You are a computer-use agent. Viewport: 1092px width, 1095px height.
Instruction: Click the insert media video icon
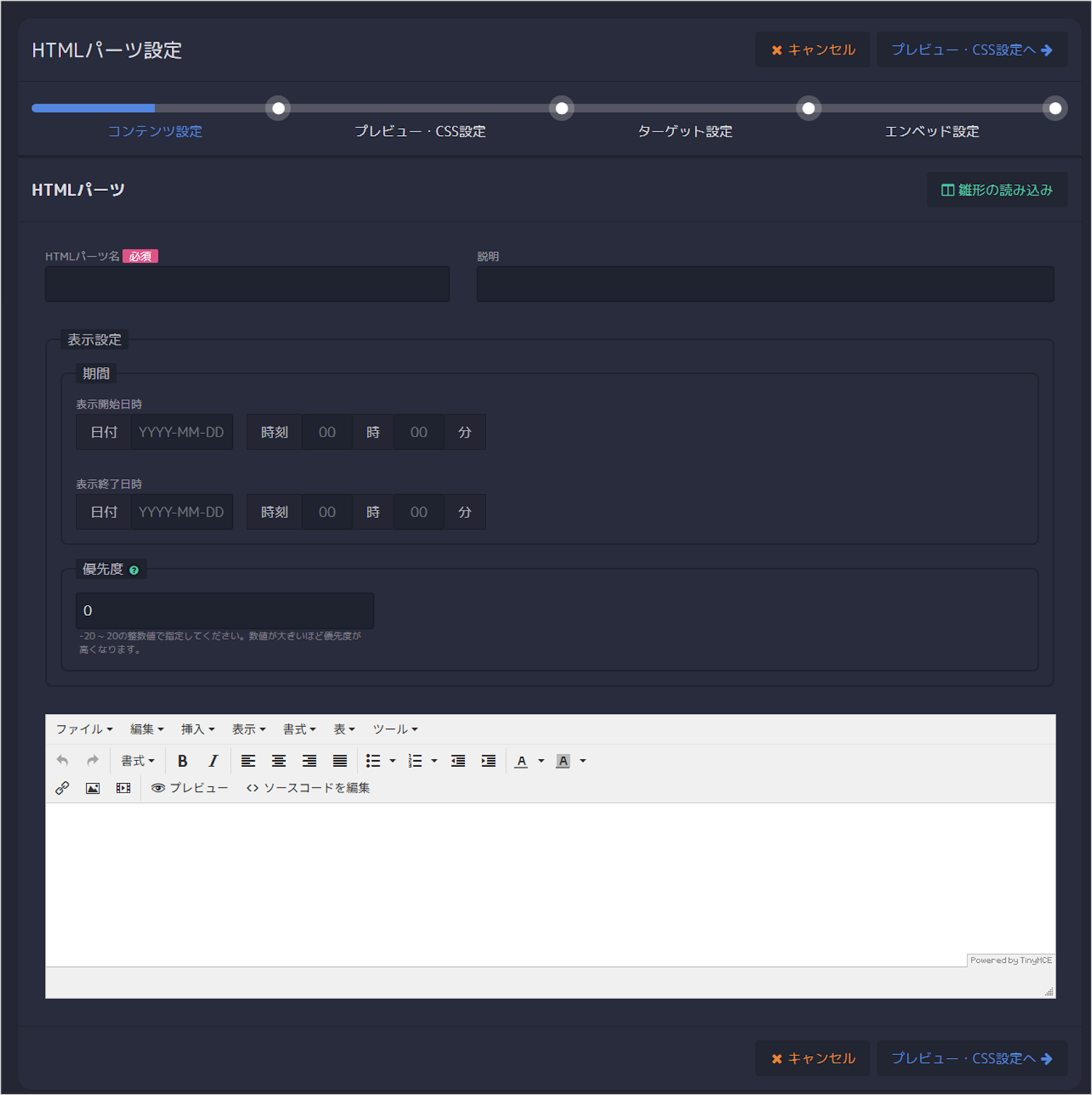pyautogui.click(x=123, y=788)
